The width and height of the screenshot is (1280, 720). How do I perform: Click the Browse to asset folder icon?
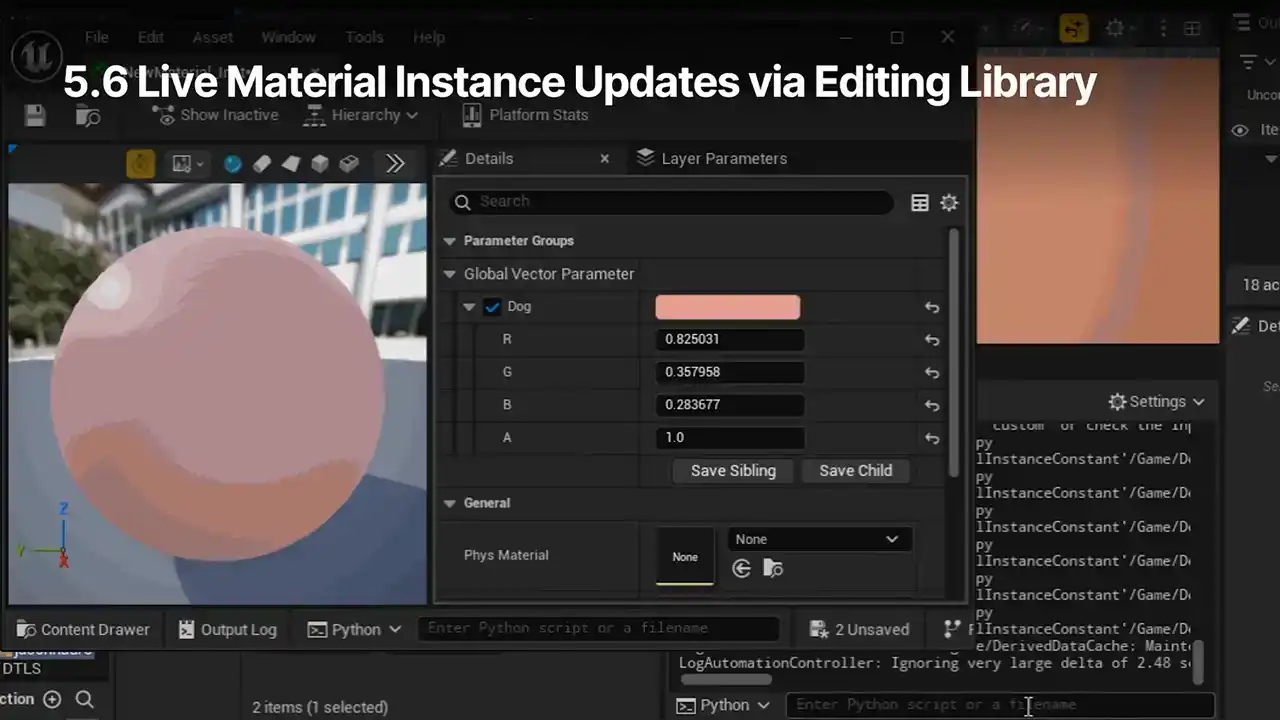[88, 115]
